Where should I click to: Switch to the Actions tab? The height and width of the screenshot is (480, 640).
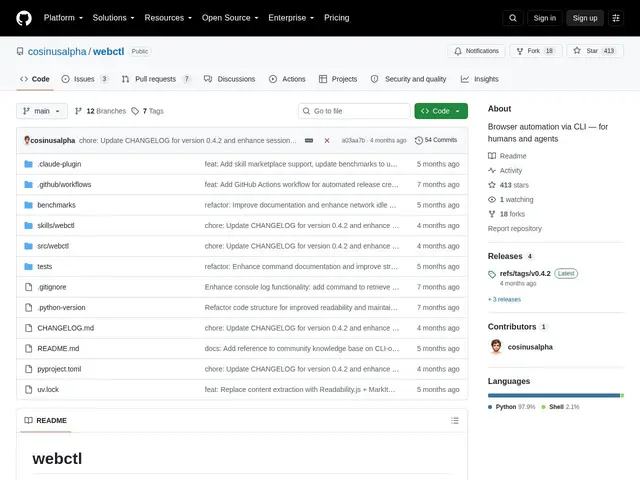pos(287,79)
